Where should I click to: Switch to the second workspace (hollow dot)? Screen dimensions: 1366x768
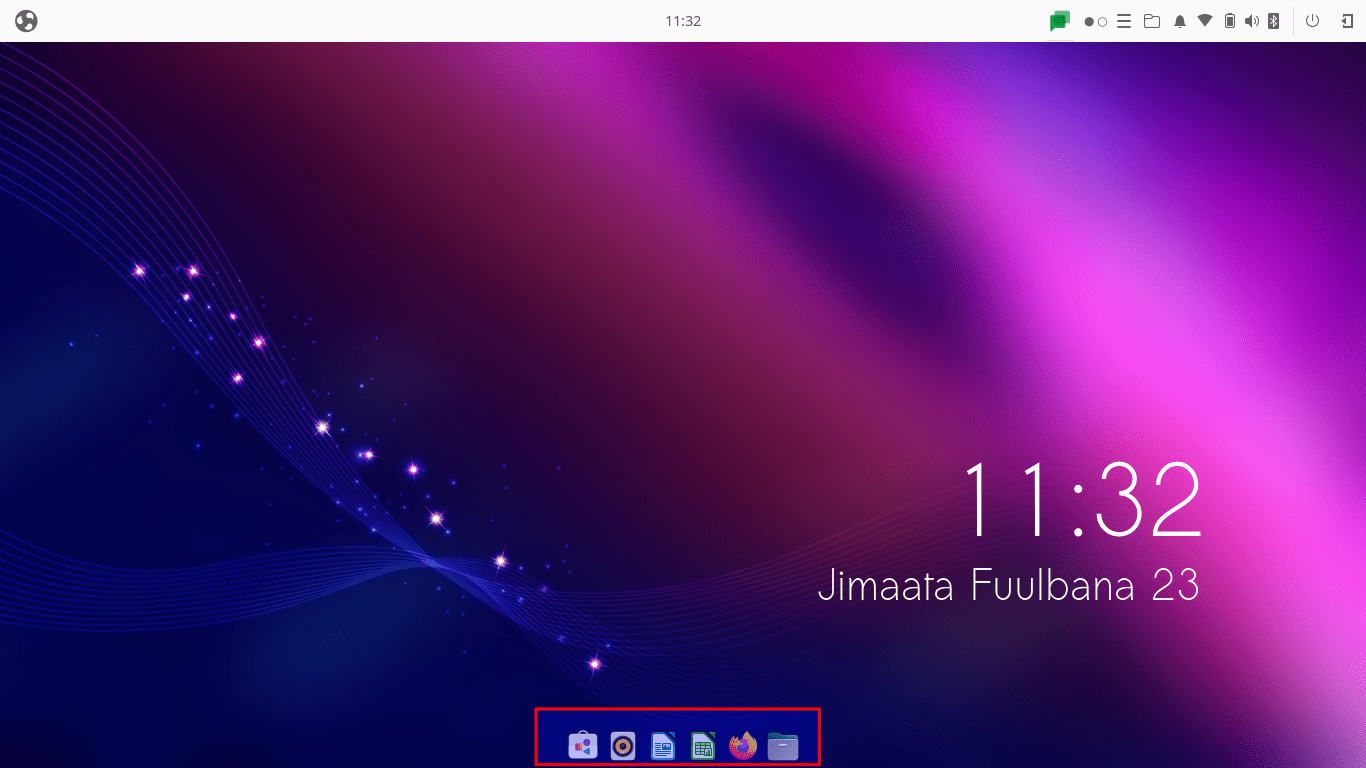tap(1102, 21)
